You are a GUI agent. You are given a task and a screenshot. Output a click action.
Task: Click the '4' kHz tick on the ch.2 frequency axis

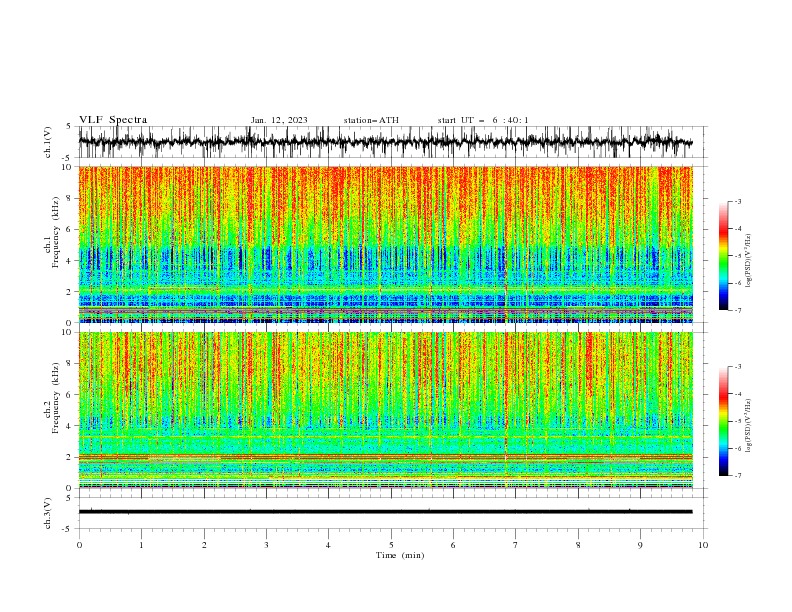click(x=70, y=426)
